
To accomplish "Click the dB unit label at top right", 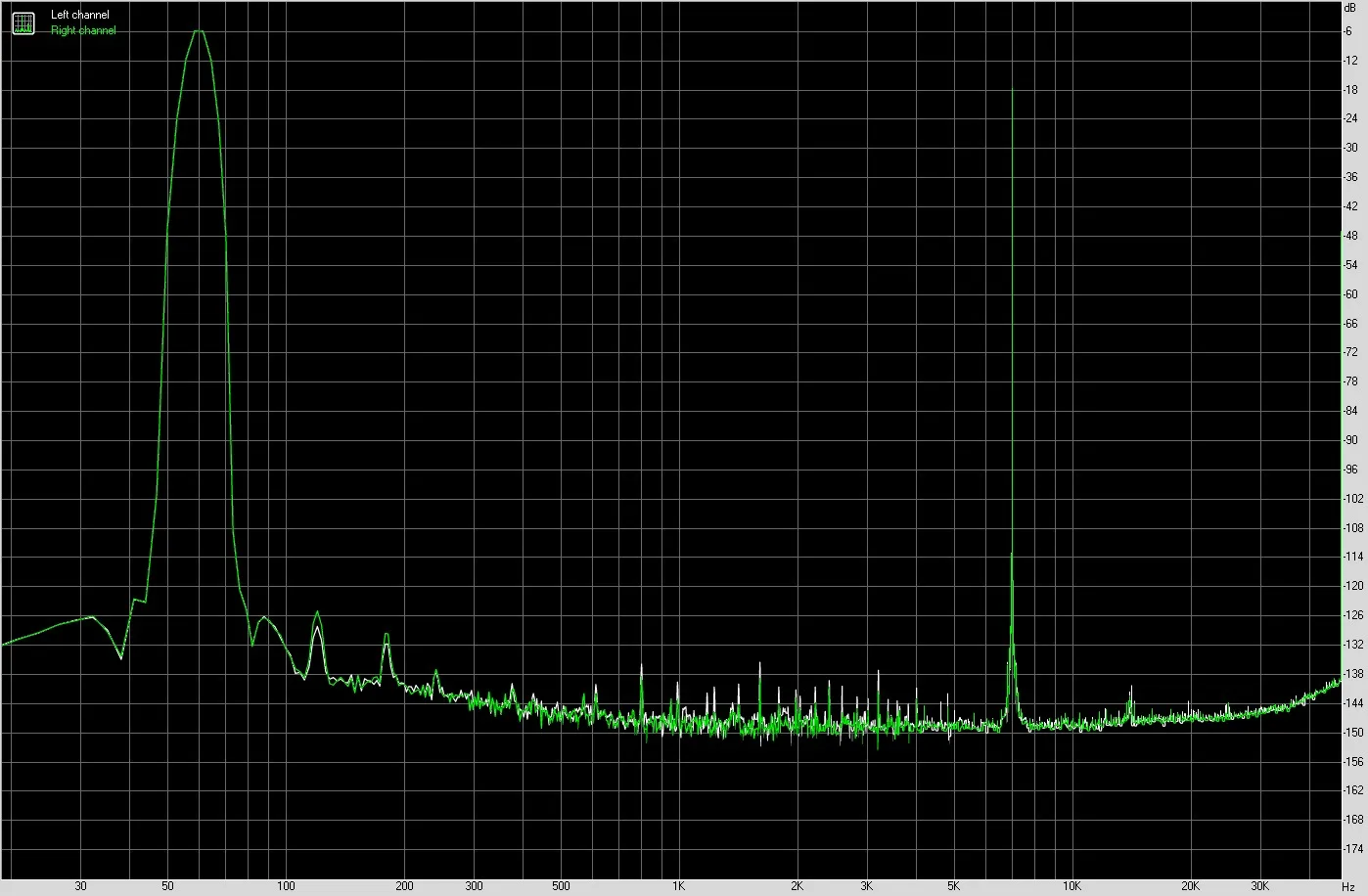I will click(1350, 8).
